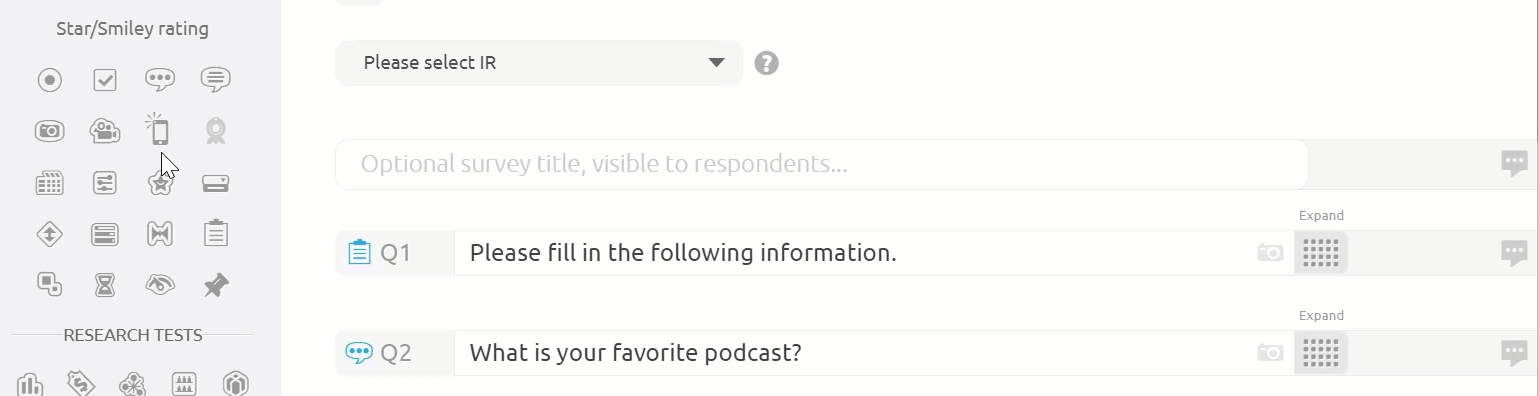
Task: Select the single choice radio question icon
Action: (49, 80)
